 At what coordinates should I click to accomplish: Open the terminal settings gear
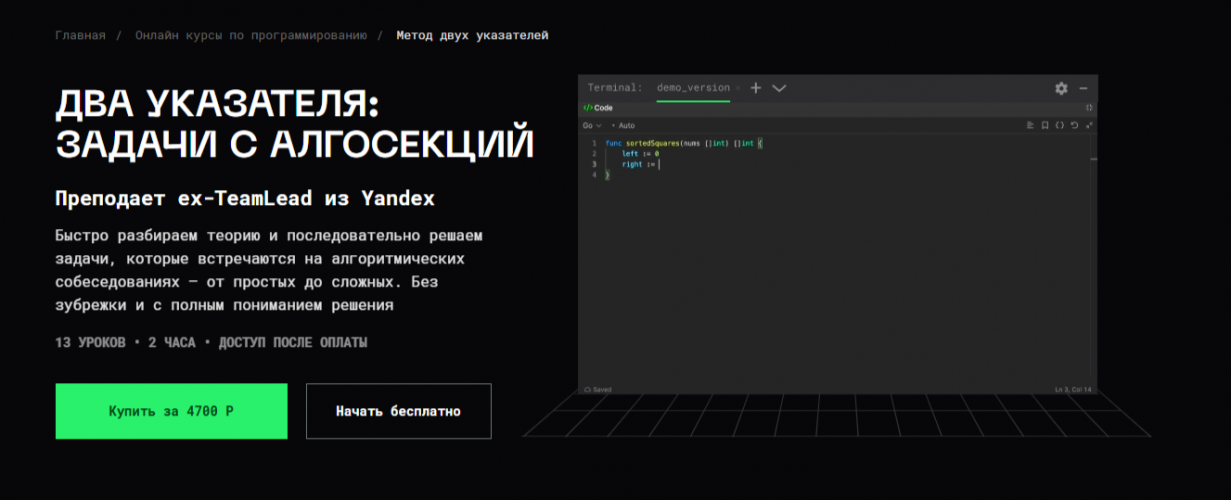pyautogui.click(x=1061, y=88)
